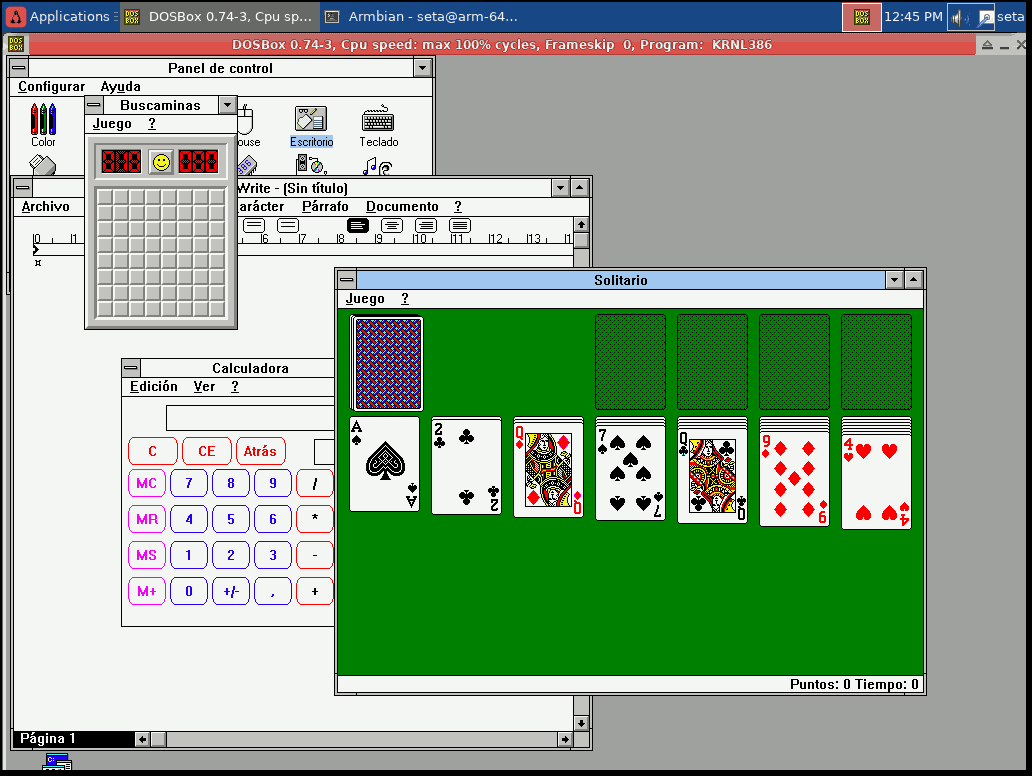
Task: Open the Calculadora system menu box
Action: pyautogui.click(x=131, y=368)
